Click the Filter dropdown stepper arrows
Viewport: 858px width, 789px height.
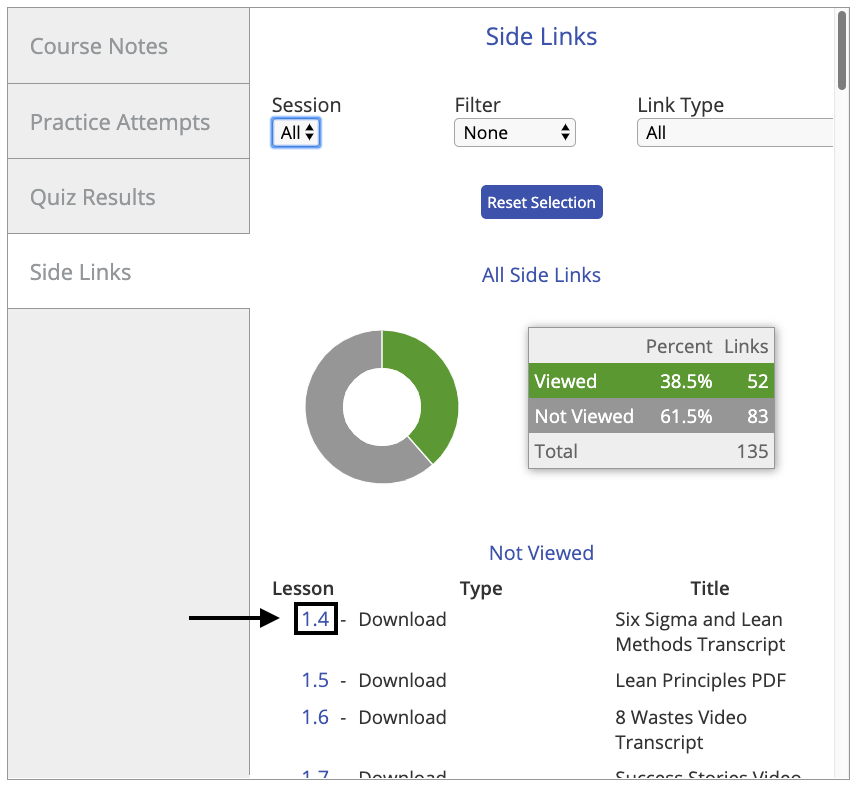pyautogui.click(x=566, y=132)
